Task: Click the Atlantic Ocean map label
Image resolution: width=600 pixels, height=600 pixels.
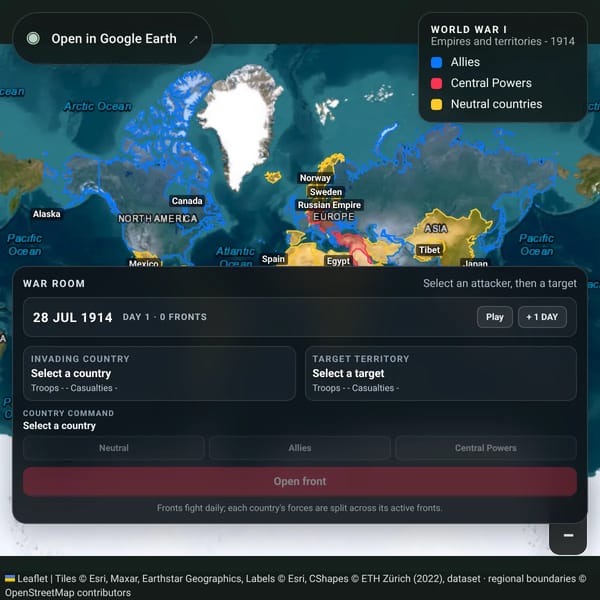Action: click(235, 257)
